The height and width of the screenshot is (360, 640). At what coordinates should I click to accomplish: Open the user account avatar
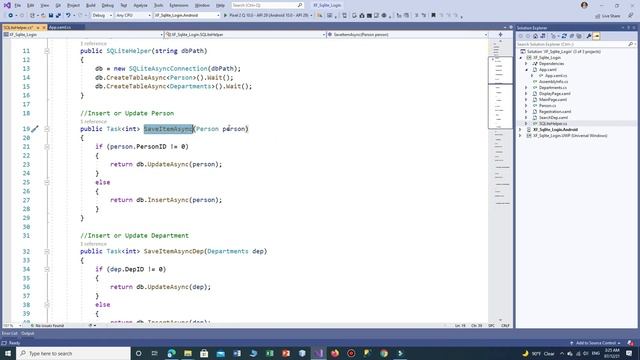point(584,5)
